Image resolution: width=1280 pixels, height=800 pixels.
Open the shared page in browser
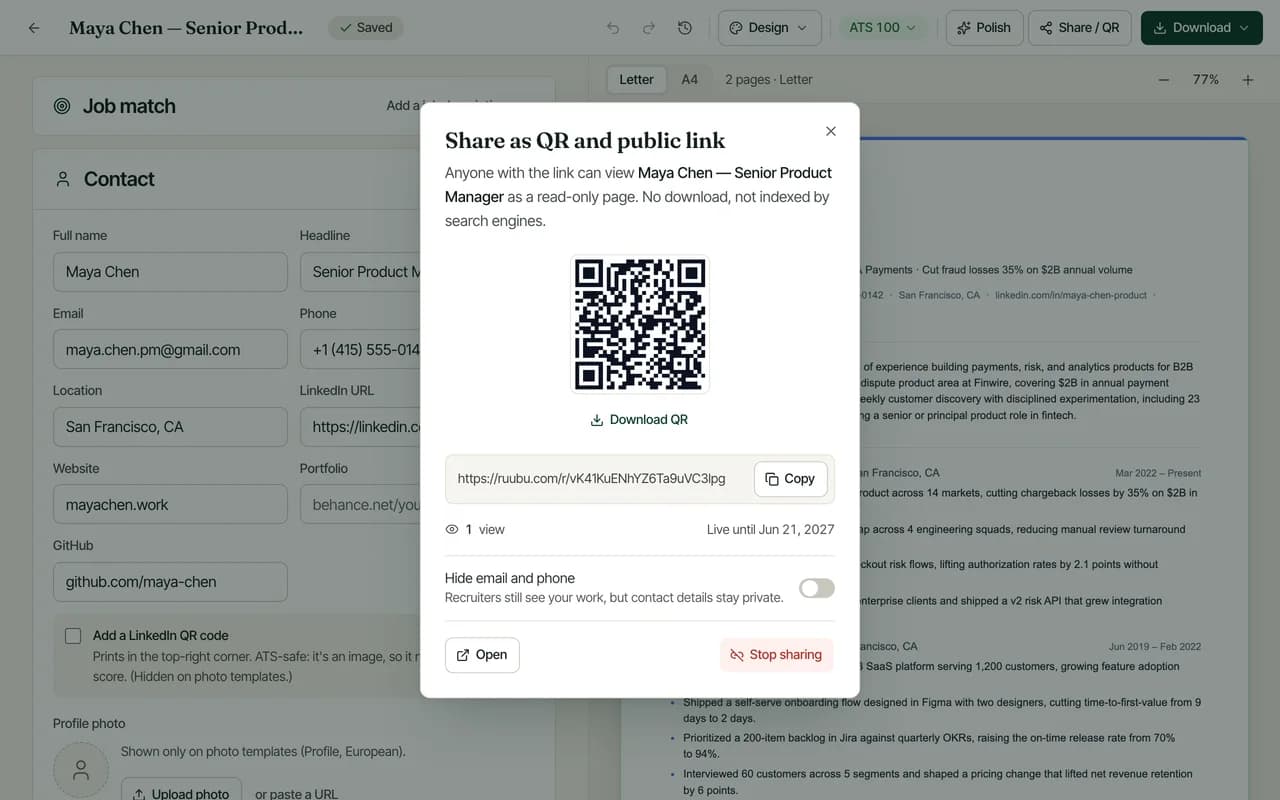pyautogui.click(x=482, y=655)
